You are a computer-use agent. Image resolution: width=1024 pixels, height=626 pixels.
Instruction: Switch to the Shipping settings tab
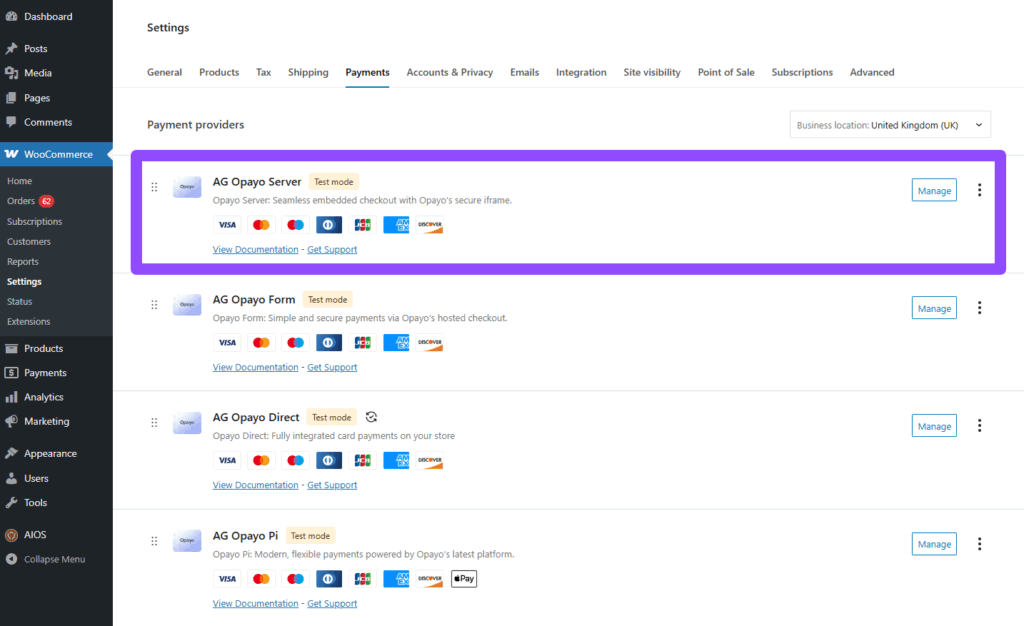(x=308, y=72)
